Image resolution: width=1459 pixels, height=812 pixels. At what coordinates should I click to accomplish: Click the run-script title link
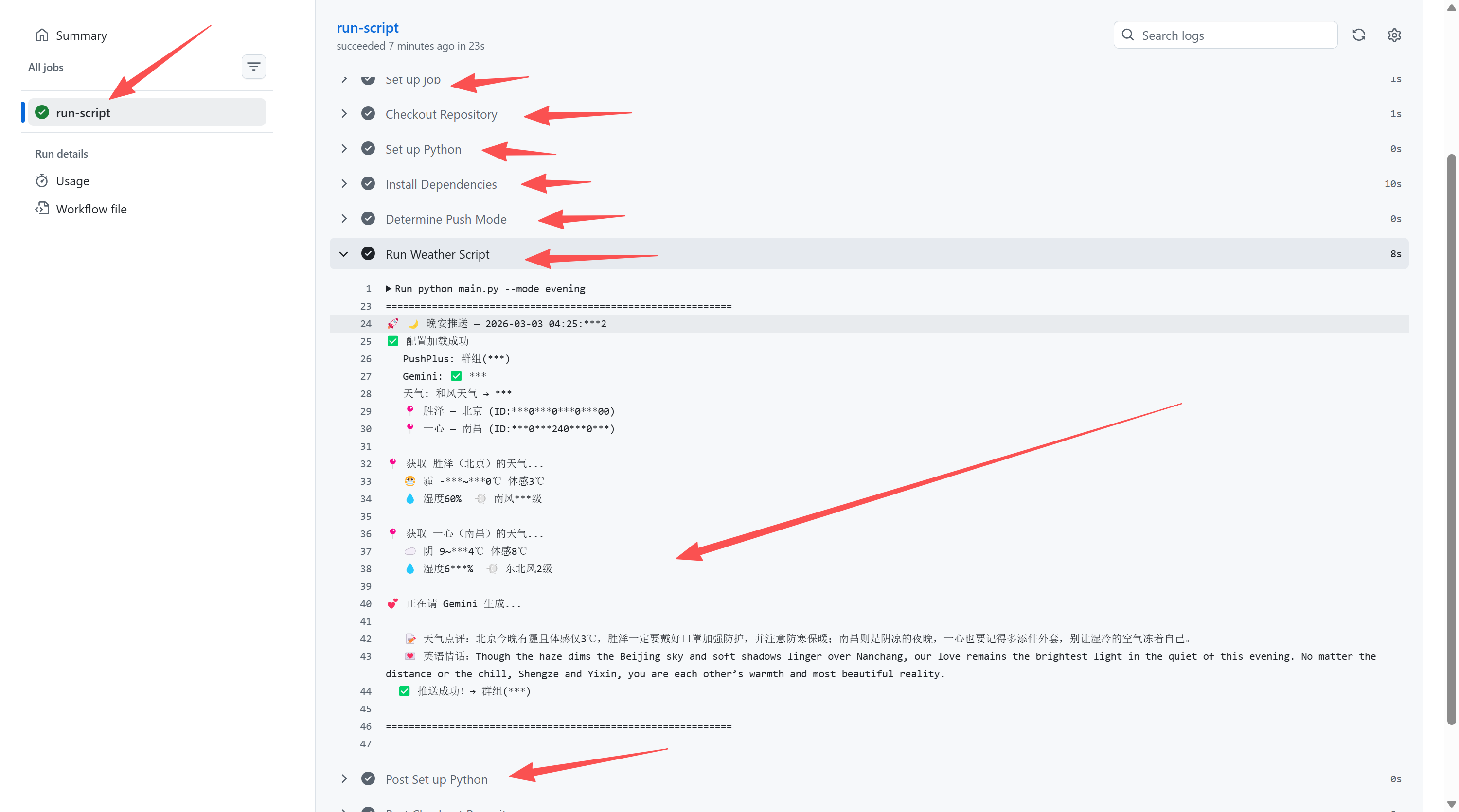[x=367, y=27]
